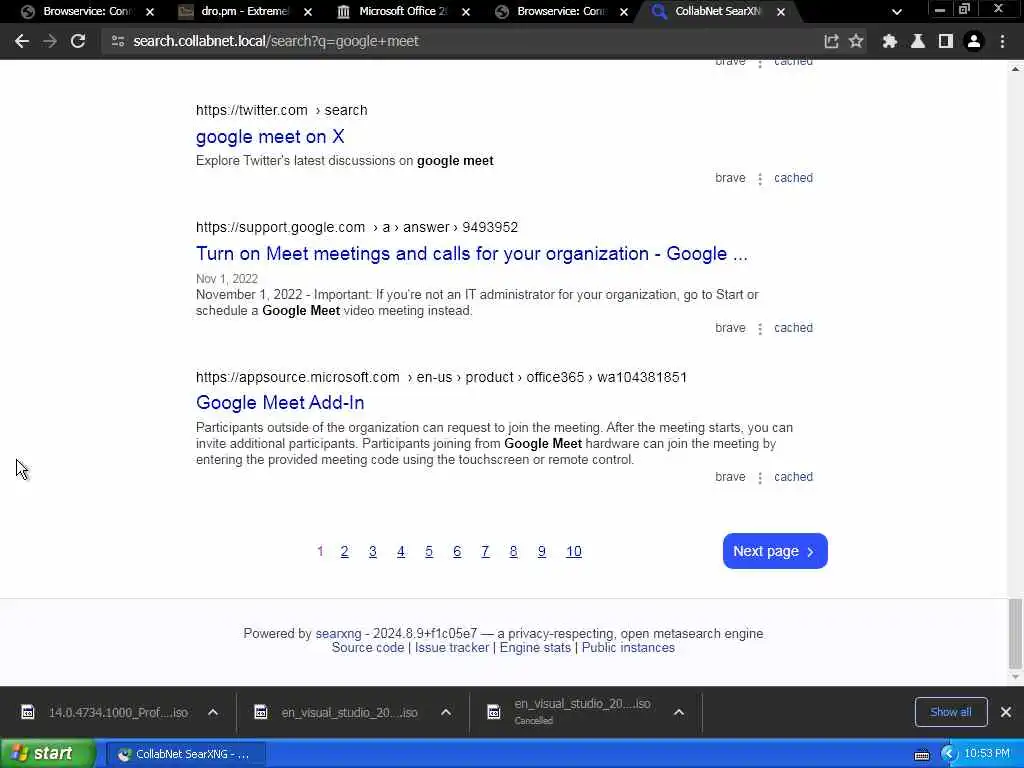The width and height of the screenshot is (1024, 768).
Task: Reload the page with the refresh icon
Action: [78, 41]
